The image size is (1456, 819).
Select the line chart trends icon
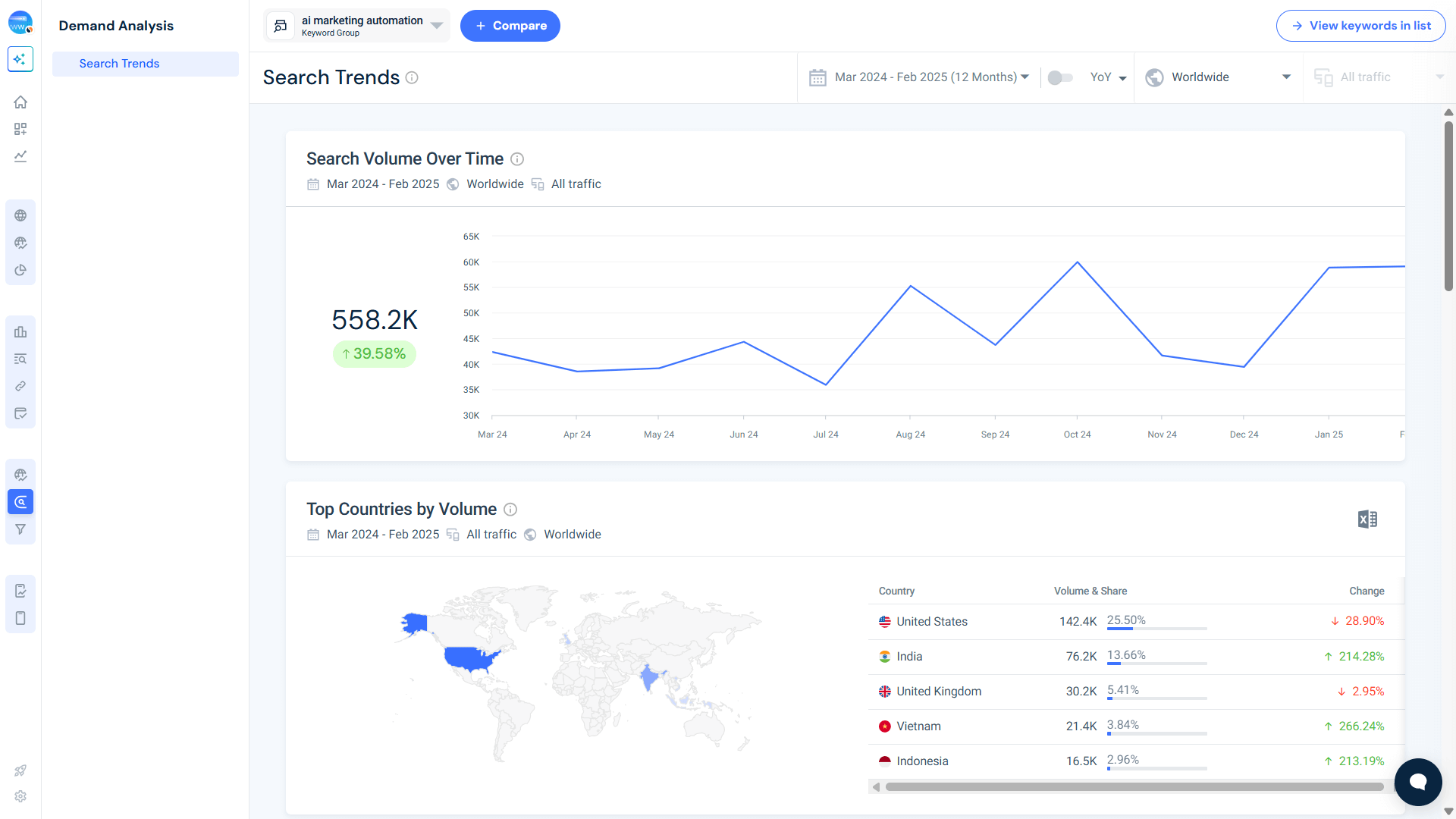[x=20, y=156]
